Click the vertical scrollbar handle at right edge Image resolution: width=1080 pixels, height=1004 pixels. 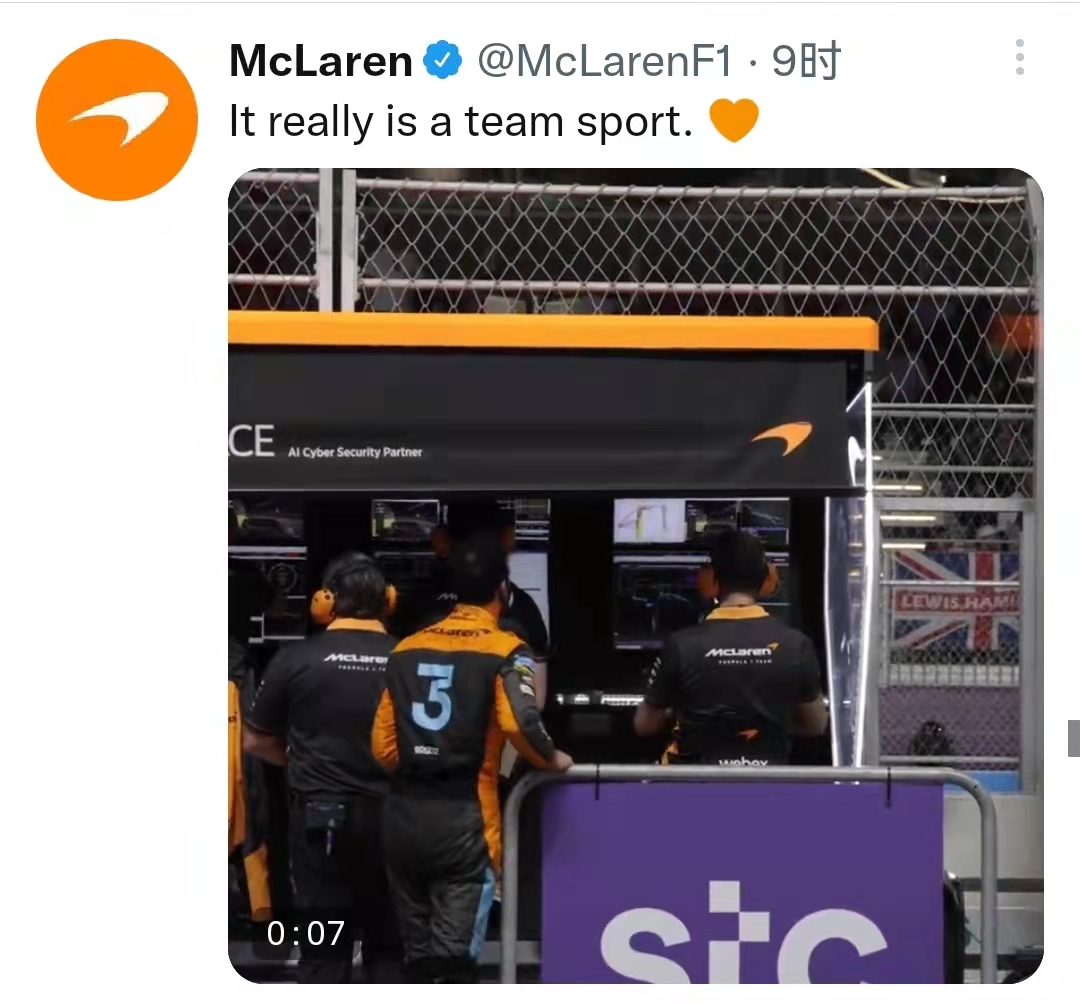point(1074,738)
